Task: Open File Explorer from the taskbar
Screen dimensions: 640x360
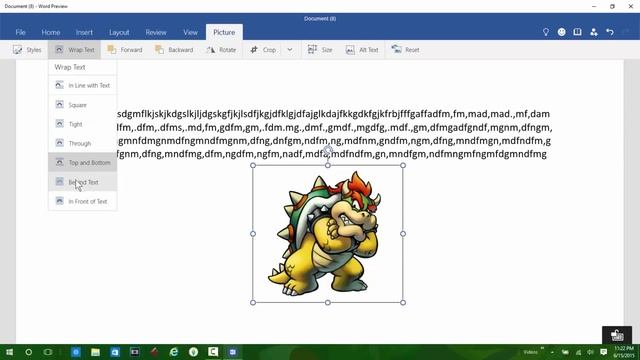Action: click(95, 352)
